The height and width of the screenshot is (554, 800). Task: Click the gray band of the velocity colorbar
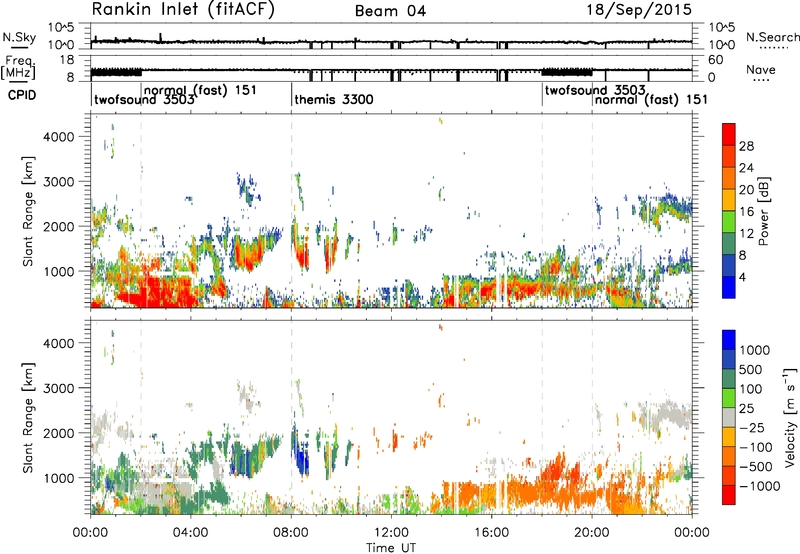coord(729,417)
